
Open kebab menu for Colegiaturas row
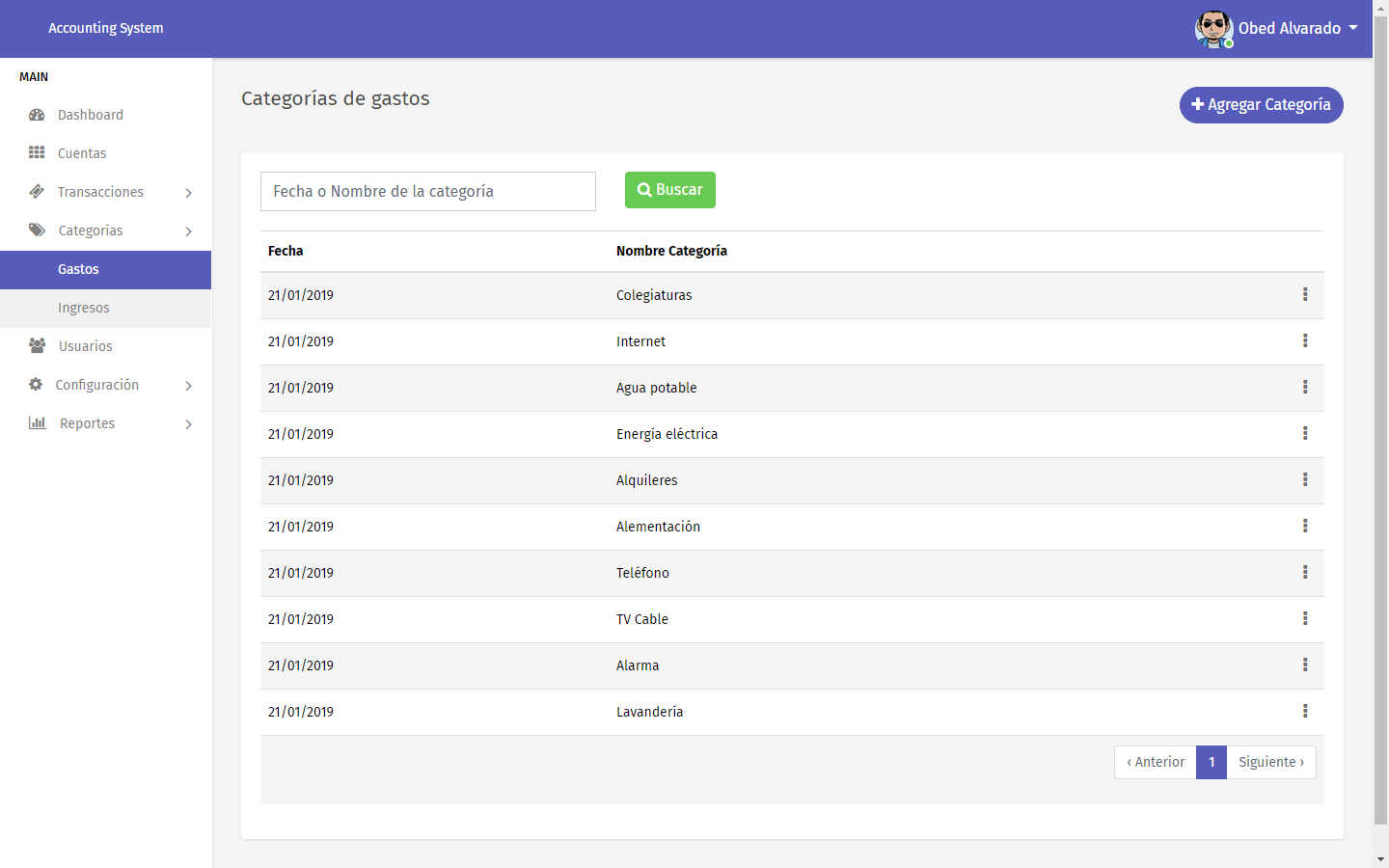(x=1305, y=294)
